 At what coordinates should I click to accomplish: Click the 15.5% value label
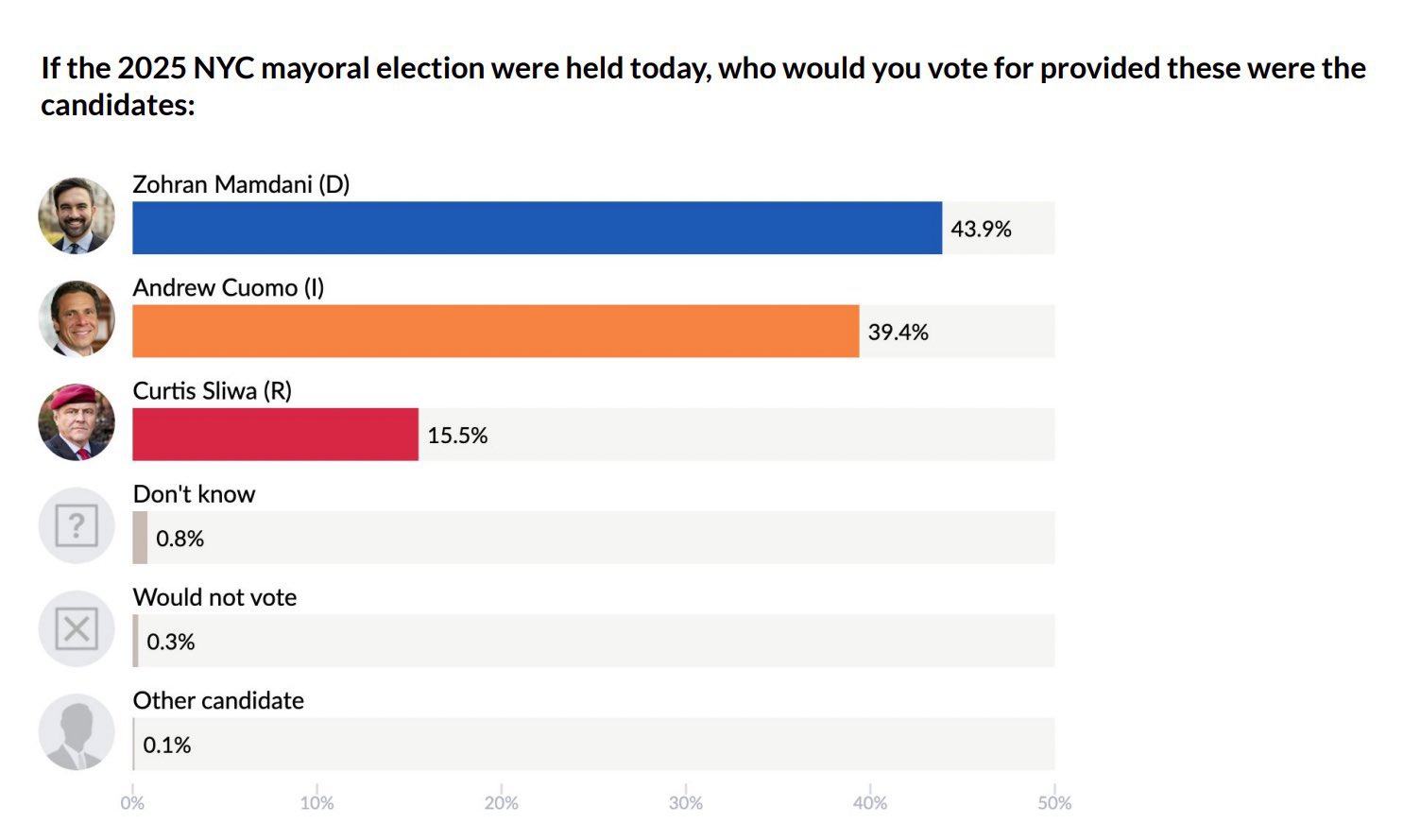pos(457,436)
